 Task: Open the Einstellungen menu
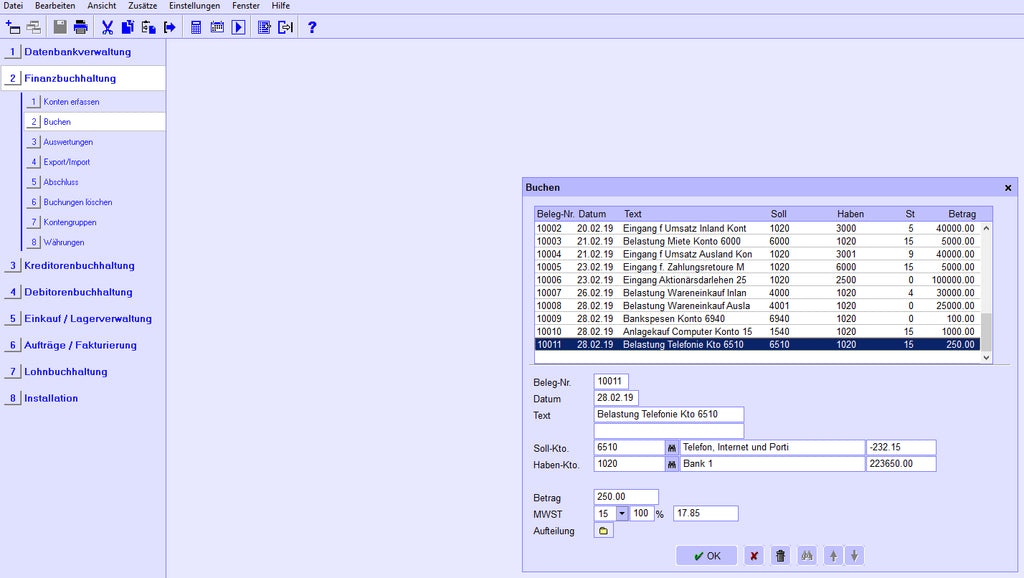point(194,6)
